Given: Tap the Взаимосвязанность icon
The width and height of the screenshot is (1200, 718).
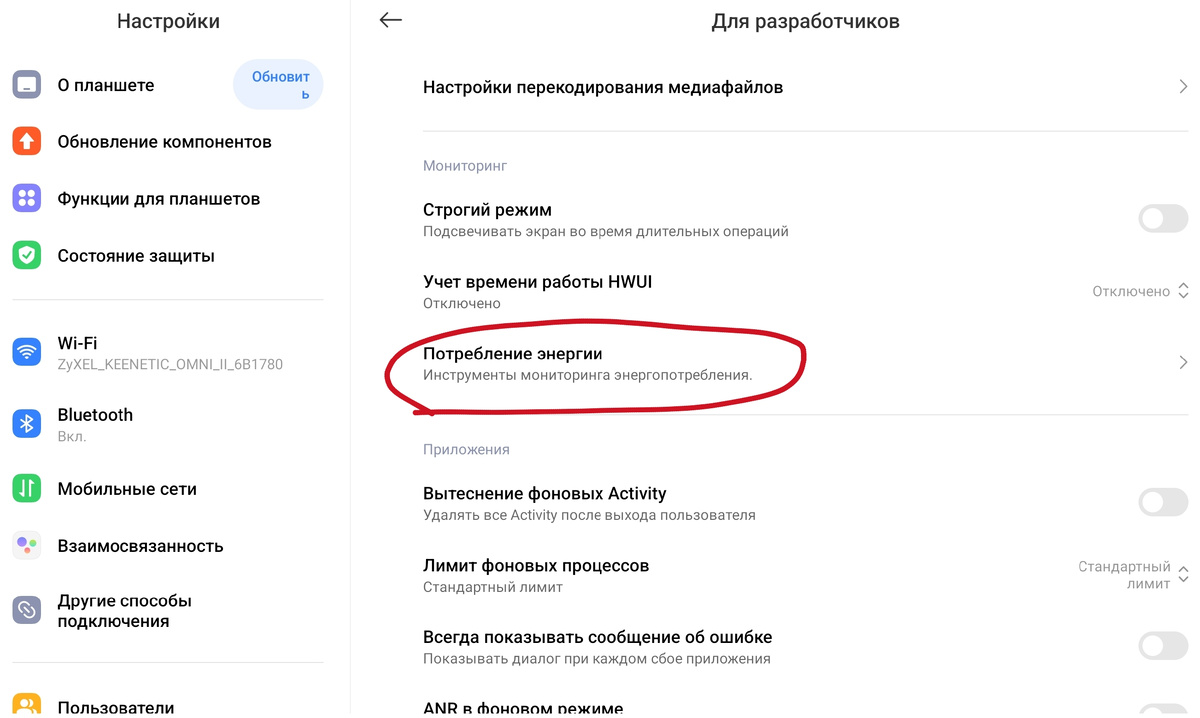Looking at the screenshot, I should tap(27, 546).
